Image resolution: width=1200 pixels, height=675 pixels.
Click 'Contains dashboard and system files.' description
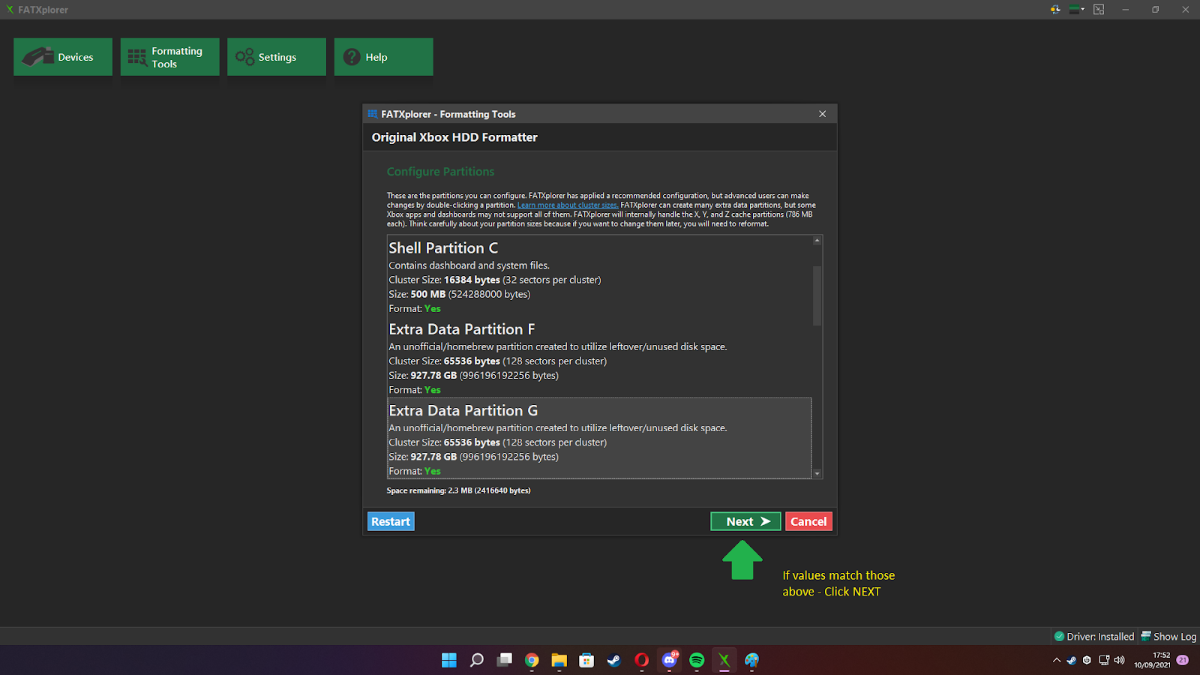click(x=469, y=265)
